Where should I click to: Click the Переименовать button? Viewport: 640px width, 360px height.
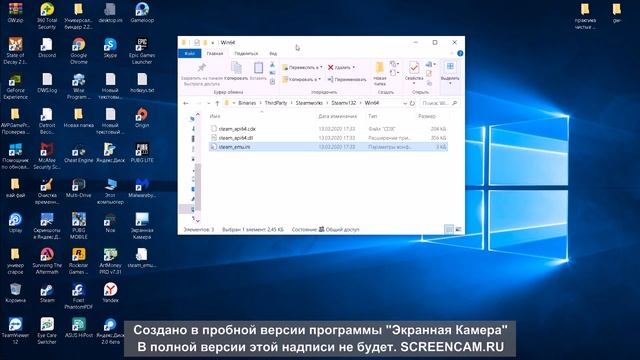347,79
